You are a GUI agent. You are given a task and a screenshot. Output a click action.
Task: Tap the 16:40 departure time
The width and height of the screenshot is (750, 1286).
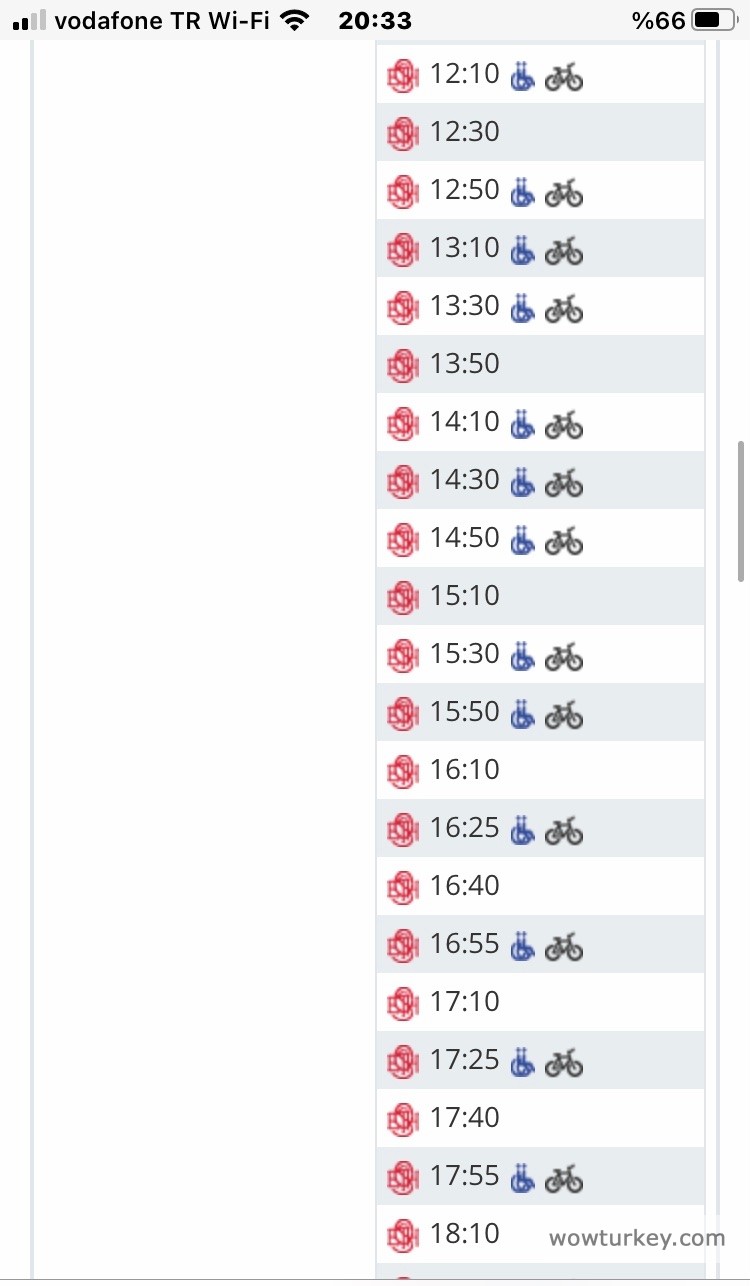coord(465,886)
